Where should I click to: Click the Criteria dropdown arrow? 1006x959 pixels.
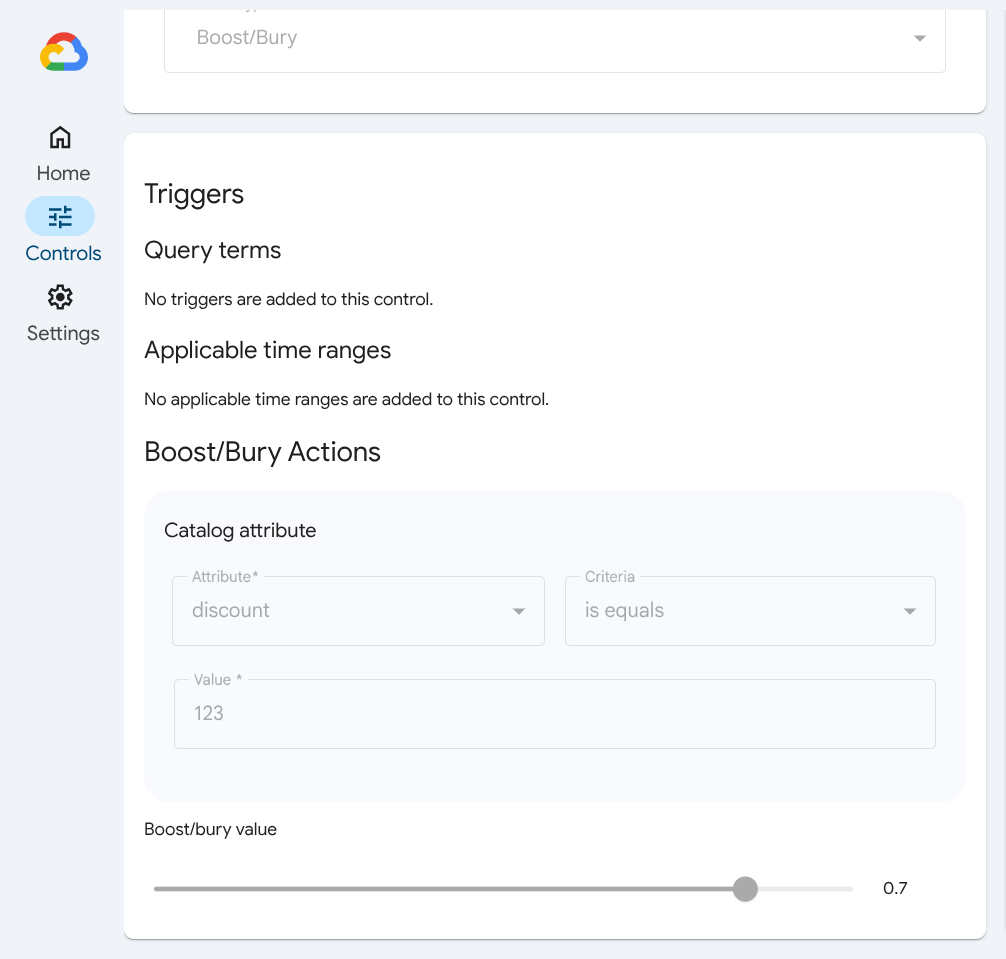(x=910, y=612)
